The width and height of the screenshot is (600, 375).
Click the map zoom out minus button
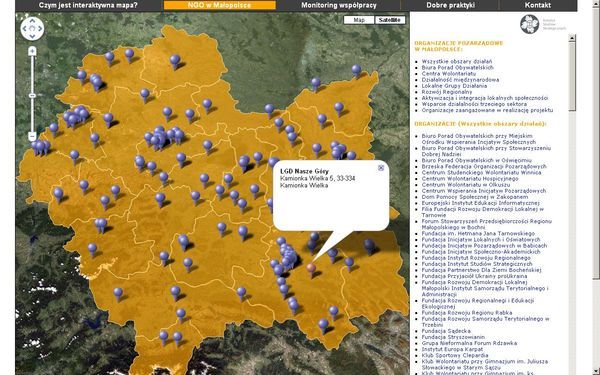click(32, 136)
